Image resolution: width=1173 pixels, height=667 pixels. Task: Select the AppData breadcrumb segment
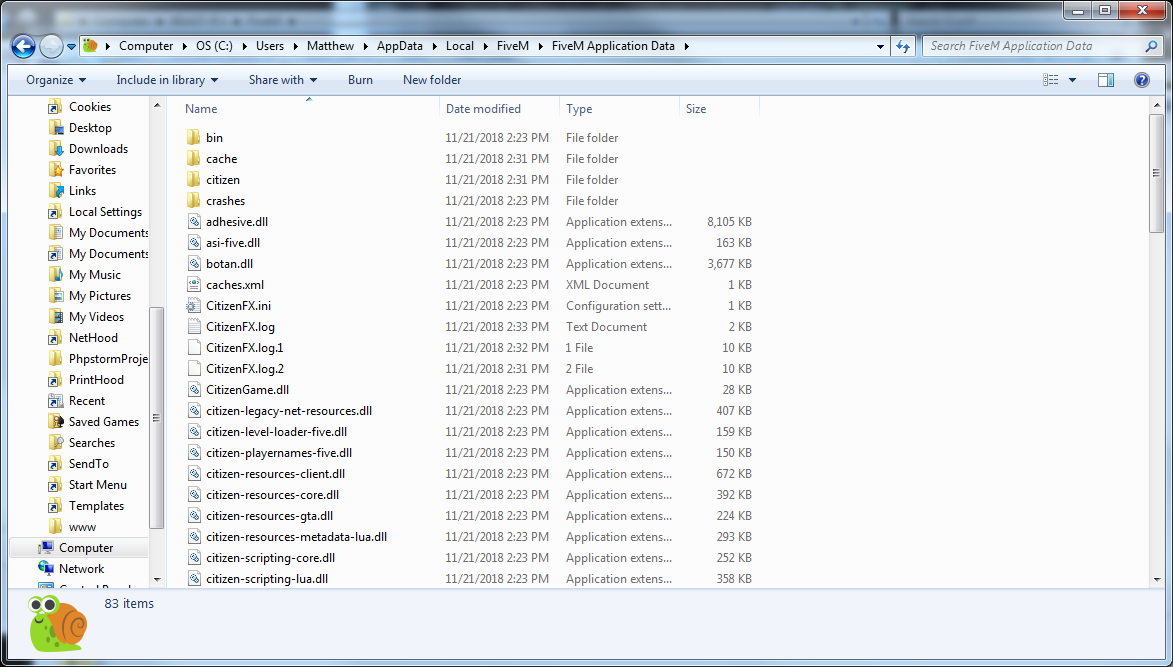[399, 46]
